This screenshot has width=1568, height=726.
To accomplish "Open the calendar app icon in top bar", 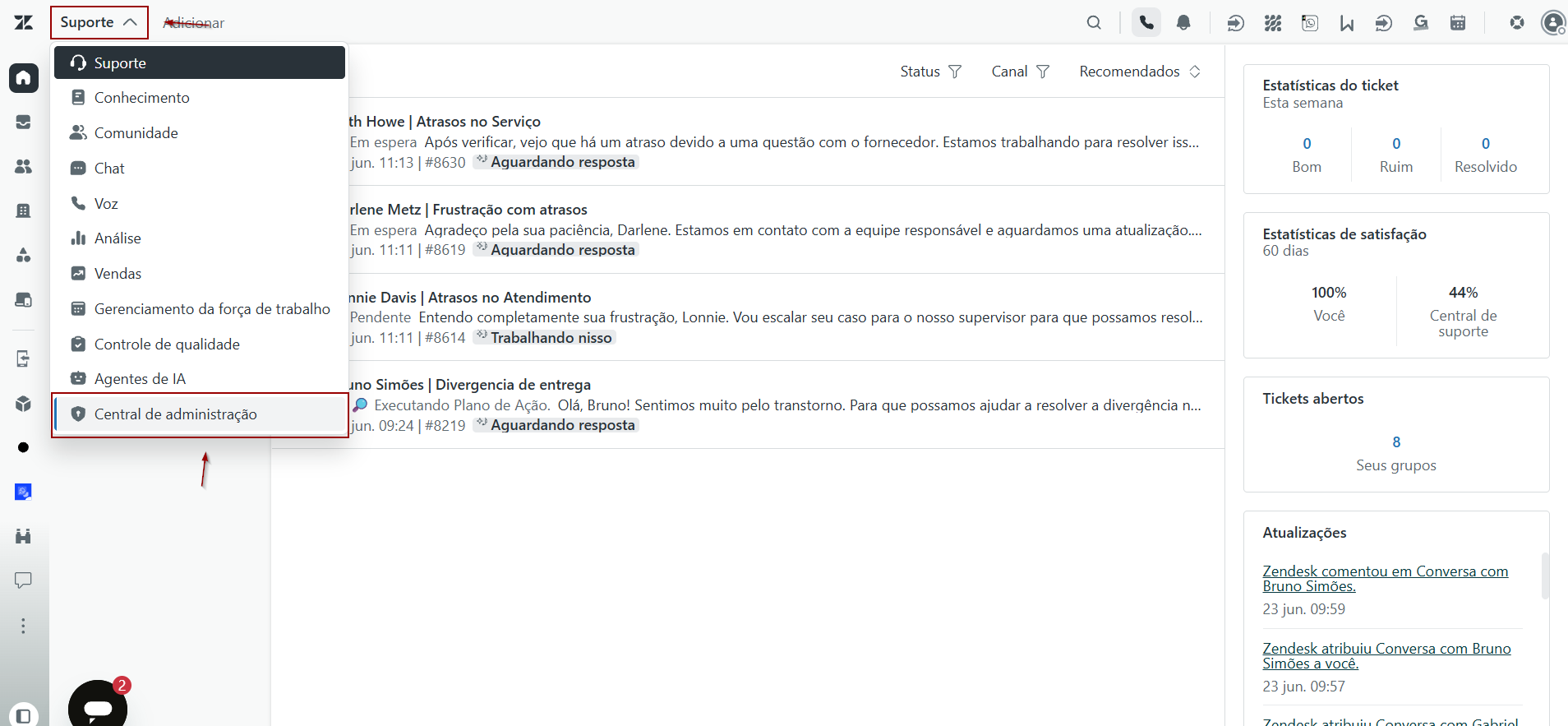I will tap(1458, 22).
